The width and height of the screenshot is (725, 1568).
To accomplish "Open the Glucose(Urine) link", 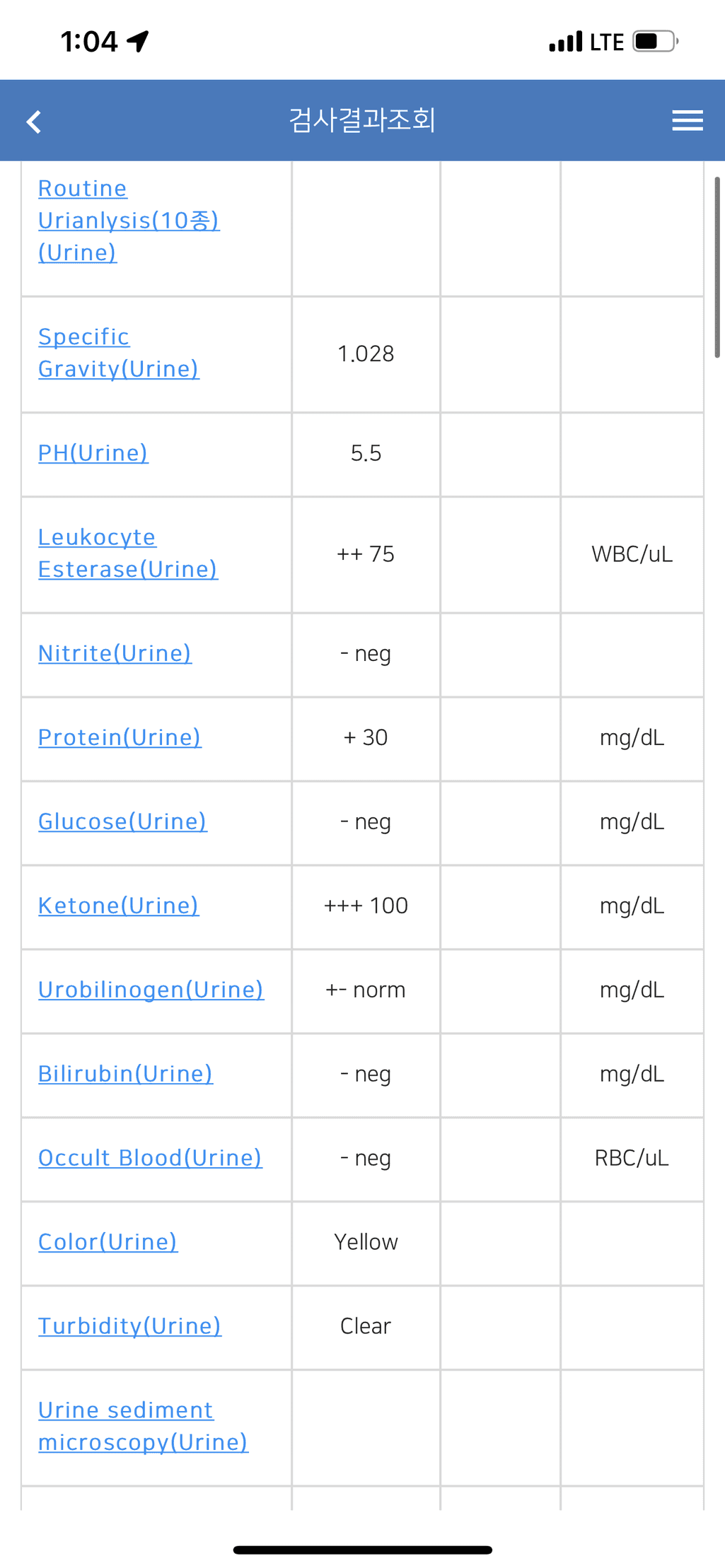I will tap(122, 821).
